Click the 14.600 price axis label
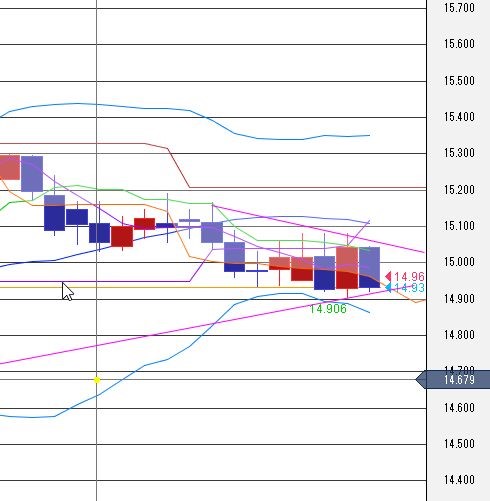490x501 pixels. (x=459, y=407)
